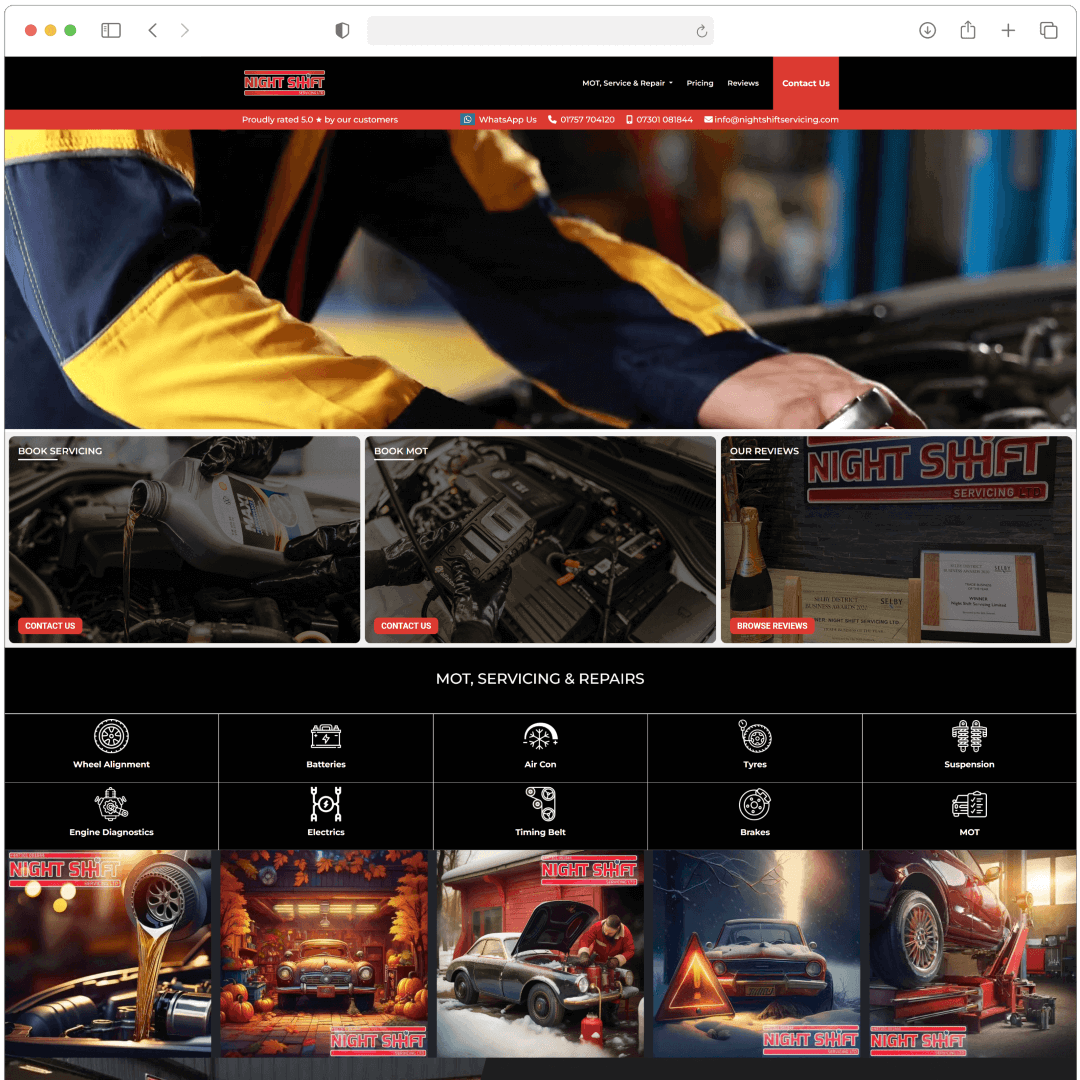Screen dimensions: 1080x1080
Task: Click the Night Shift logo in the header
Action: (x=284, y=83)
